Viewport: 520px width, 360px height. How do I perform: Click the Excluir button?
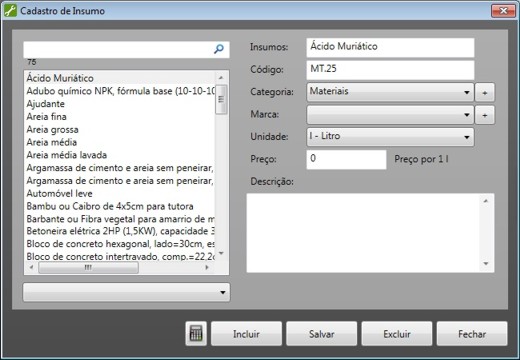[x=397, y=334]
